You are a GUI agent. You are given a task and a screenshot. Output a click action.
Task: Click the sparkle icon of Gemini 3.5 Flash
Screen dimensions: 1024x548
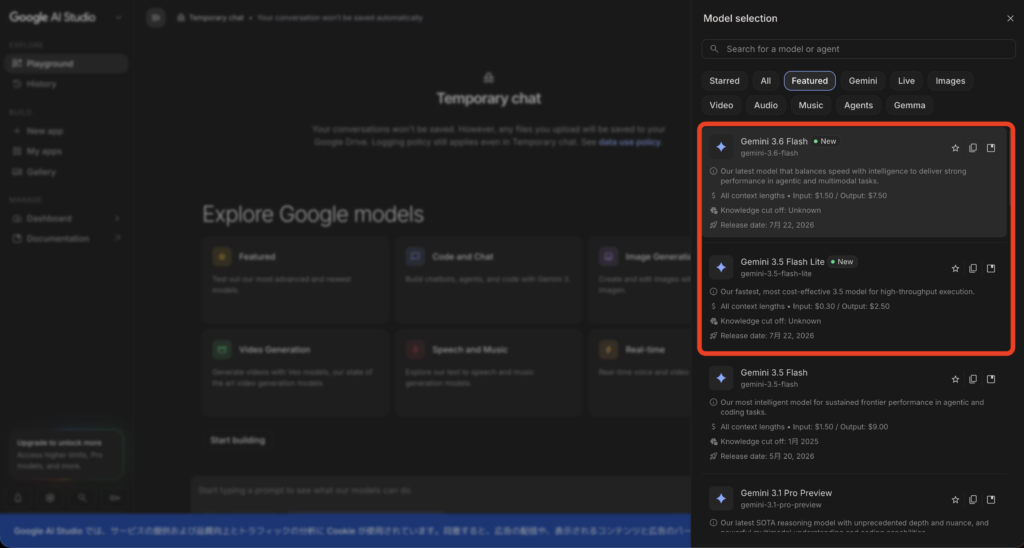(x=721, y=378)
